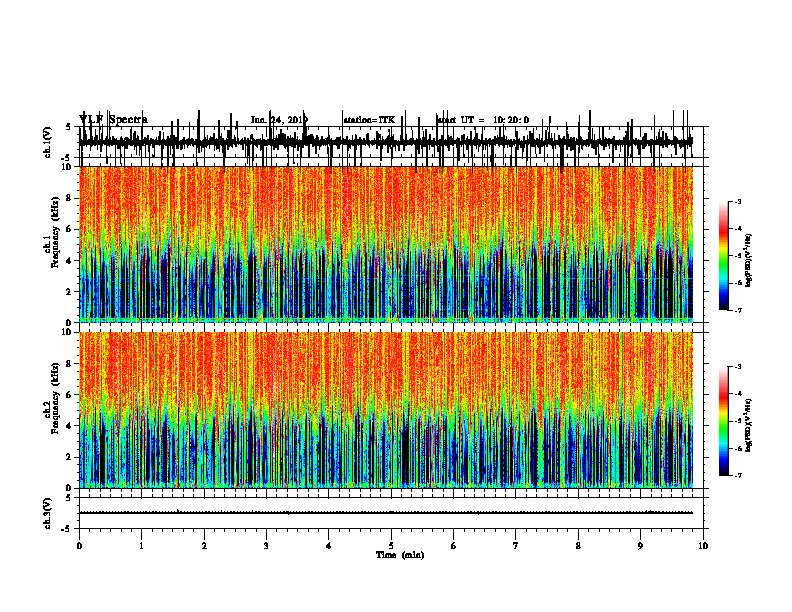Click the '8' kHz tick of ch.1 frequency axis
Screen dimensions: 792x612
tap(70, 198)
